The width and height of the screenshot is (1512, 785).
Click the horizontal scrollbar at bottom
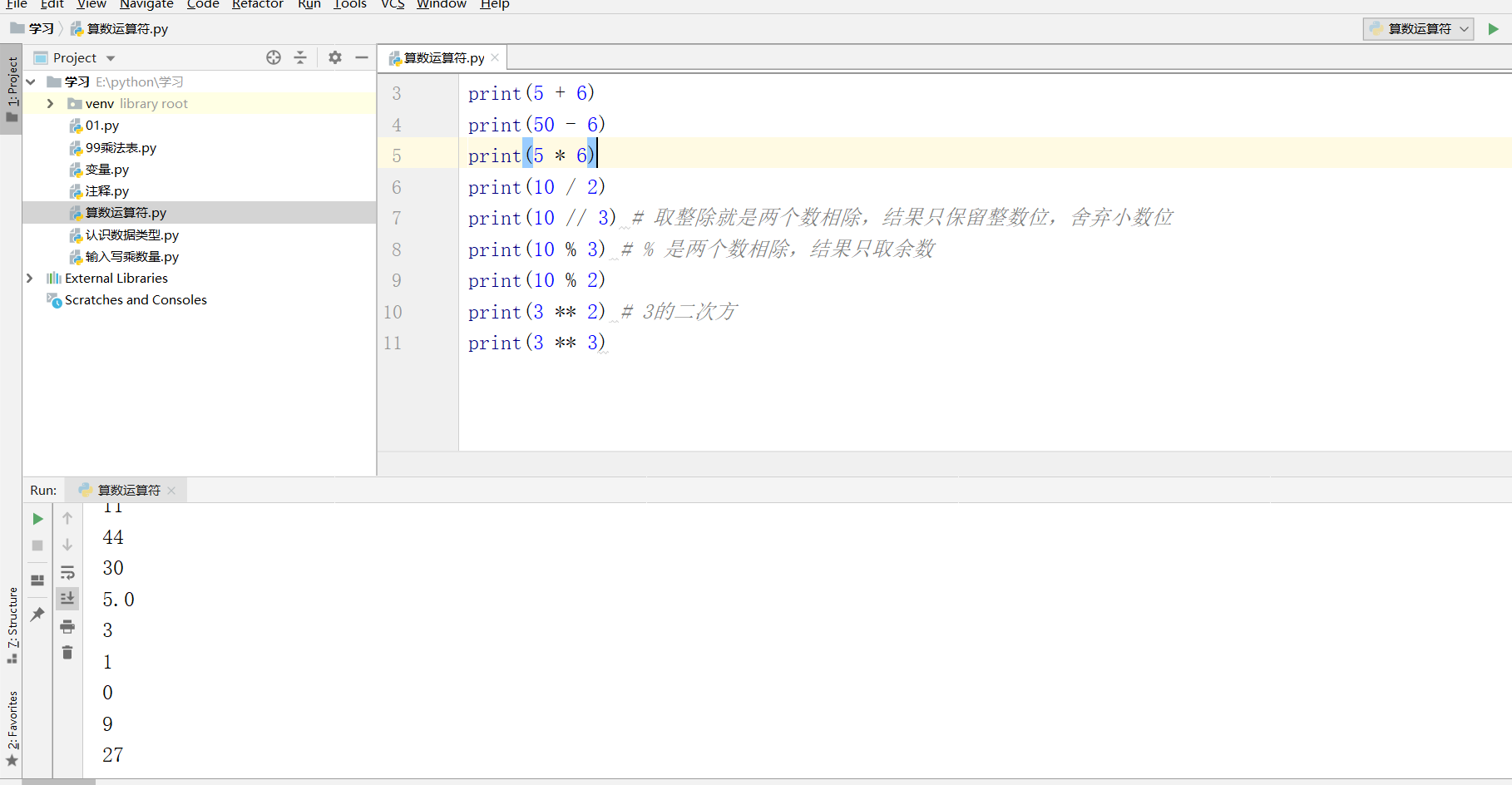point(58,782)
